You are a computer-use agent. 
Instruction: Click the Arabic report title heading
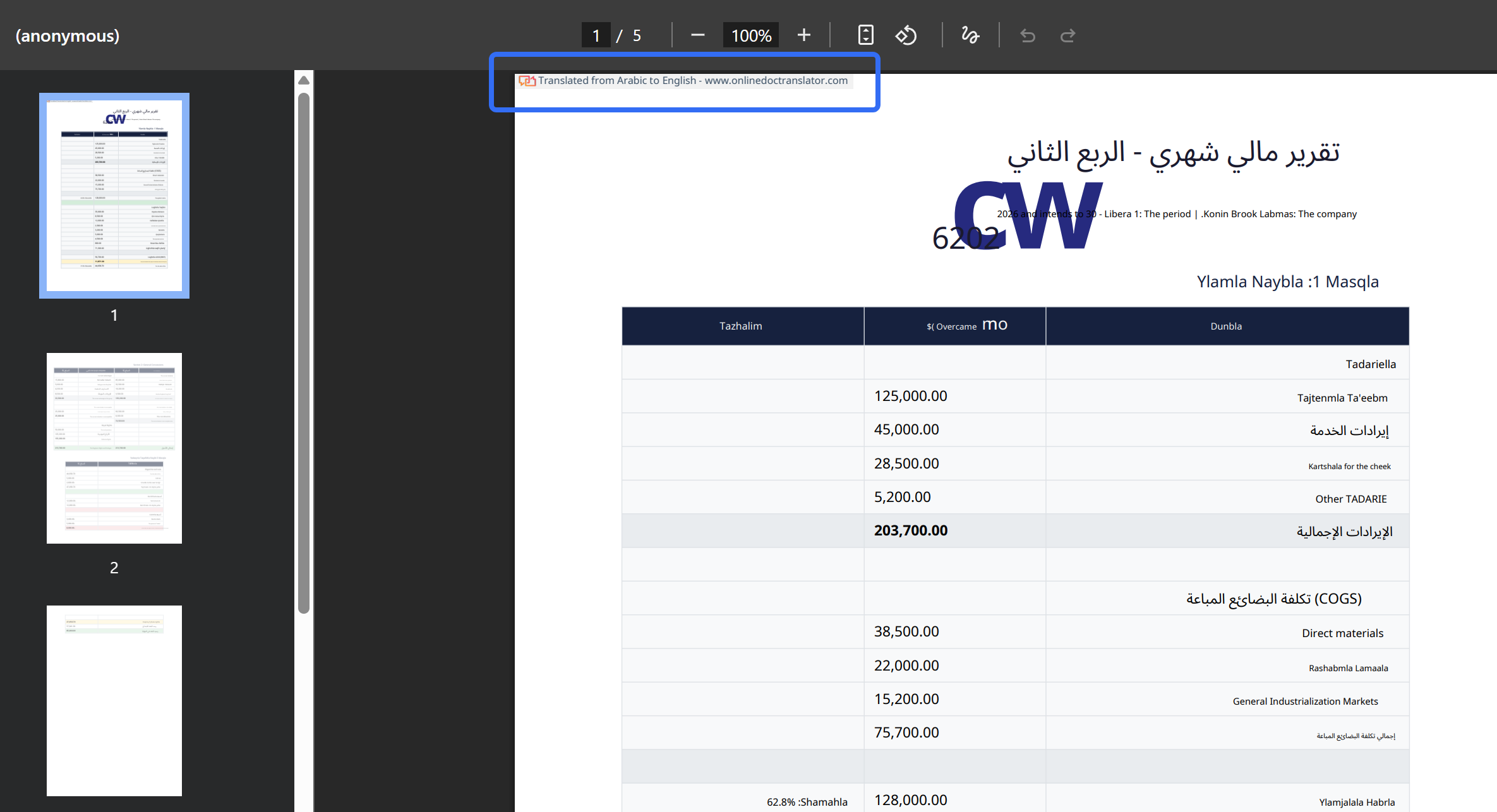click(x=1174, y=153)
